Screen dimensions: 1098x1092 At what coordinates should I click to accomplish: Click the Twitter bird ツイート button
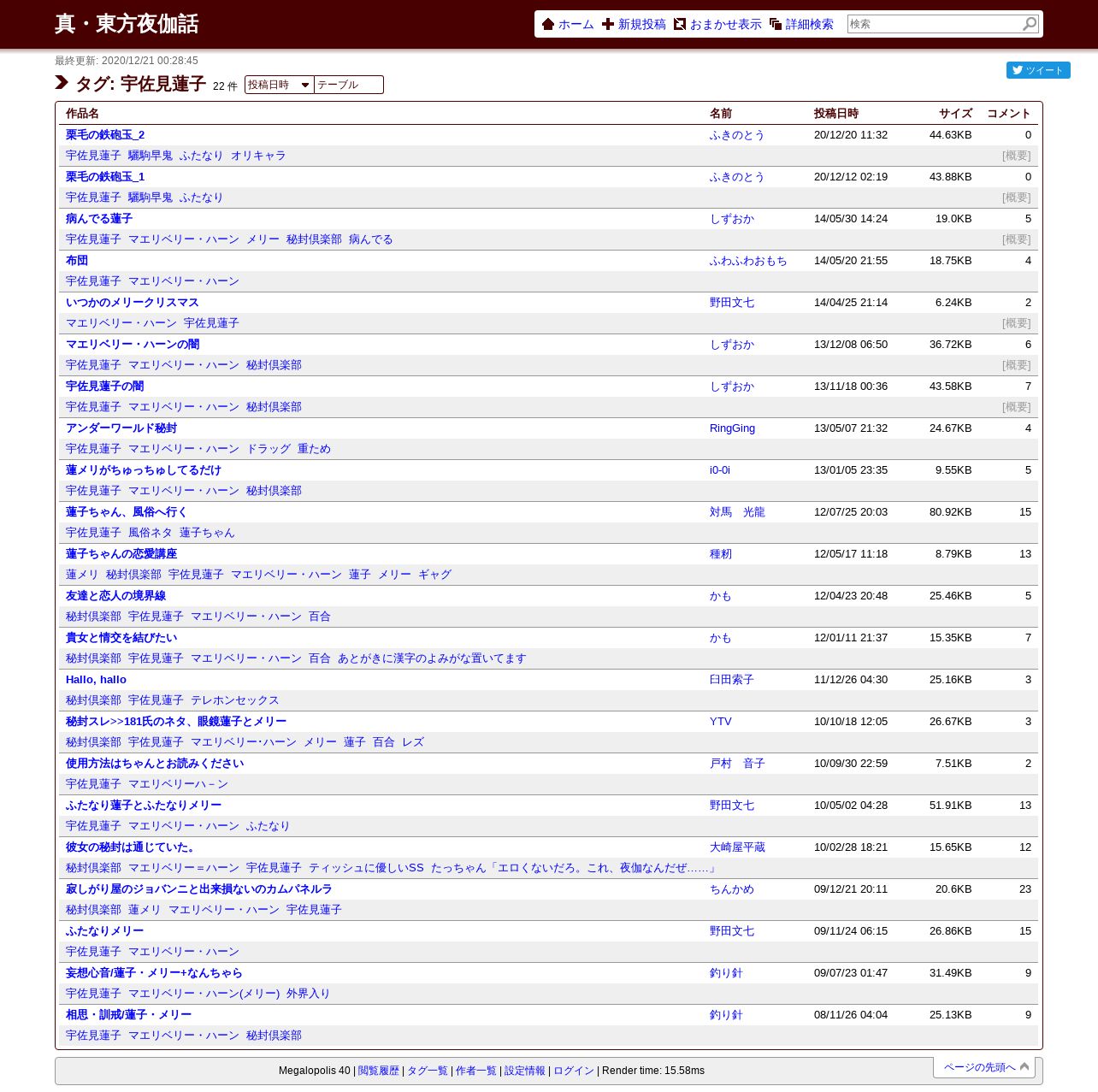1038,70
